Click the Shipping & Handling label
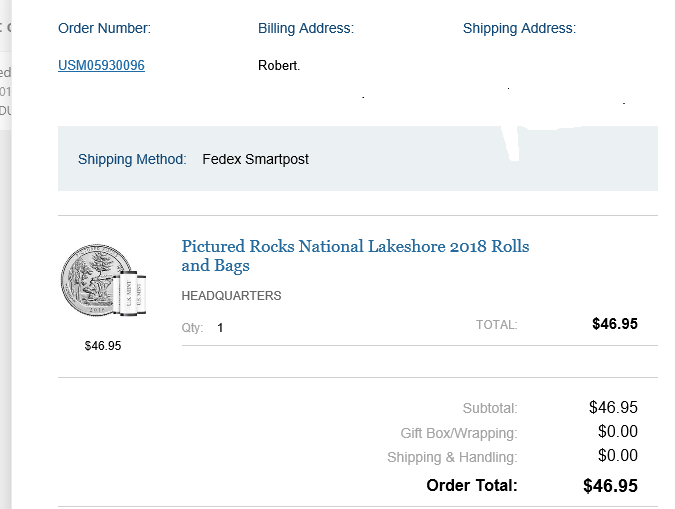 click(452, 457)
